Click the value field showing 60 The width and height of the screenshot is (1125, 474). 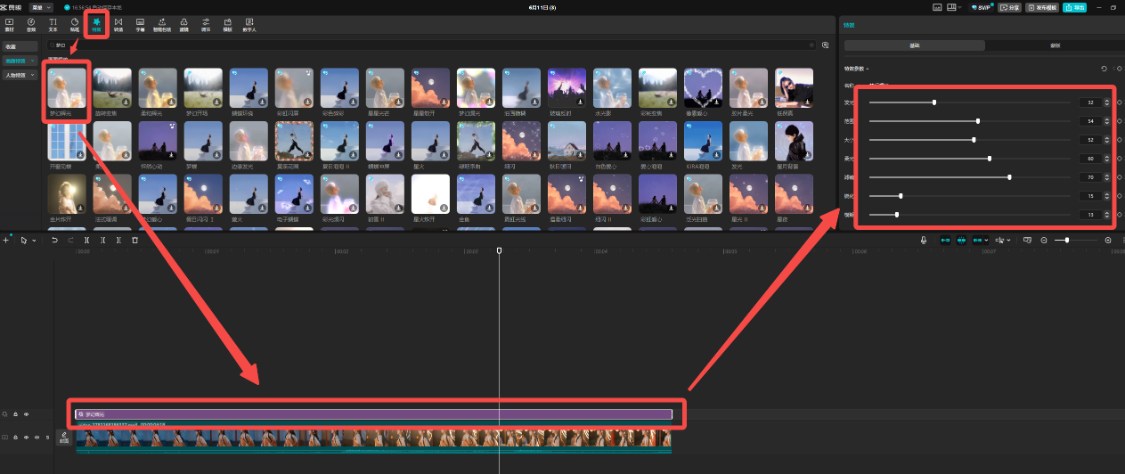click(1091, 158)
